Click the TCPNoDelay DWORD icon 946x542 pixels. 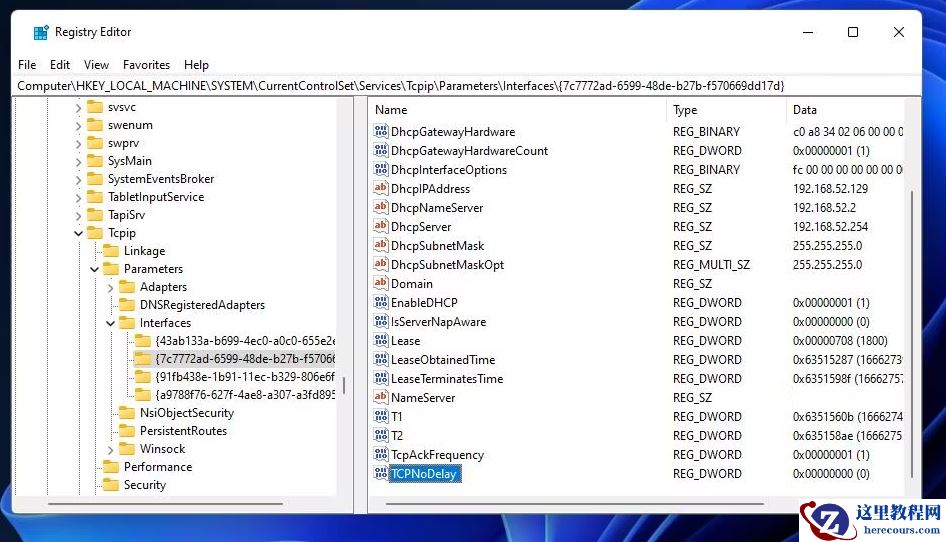click(381, 473)
